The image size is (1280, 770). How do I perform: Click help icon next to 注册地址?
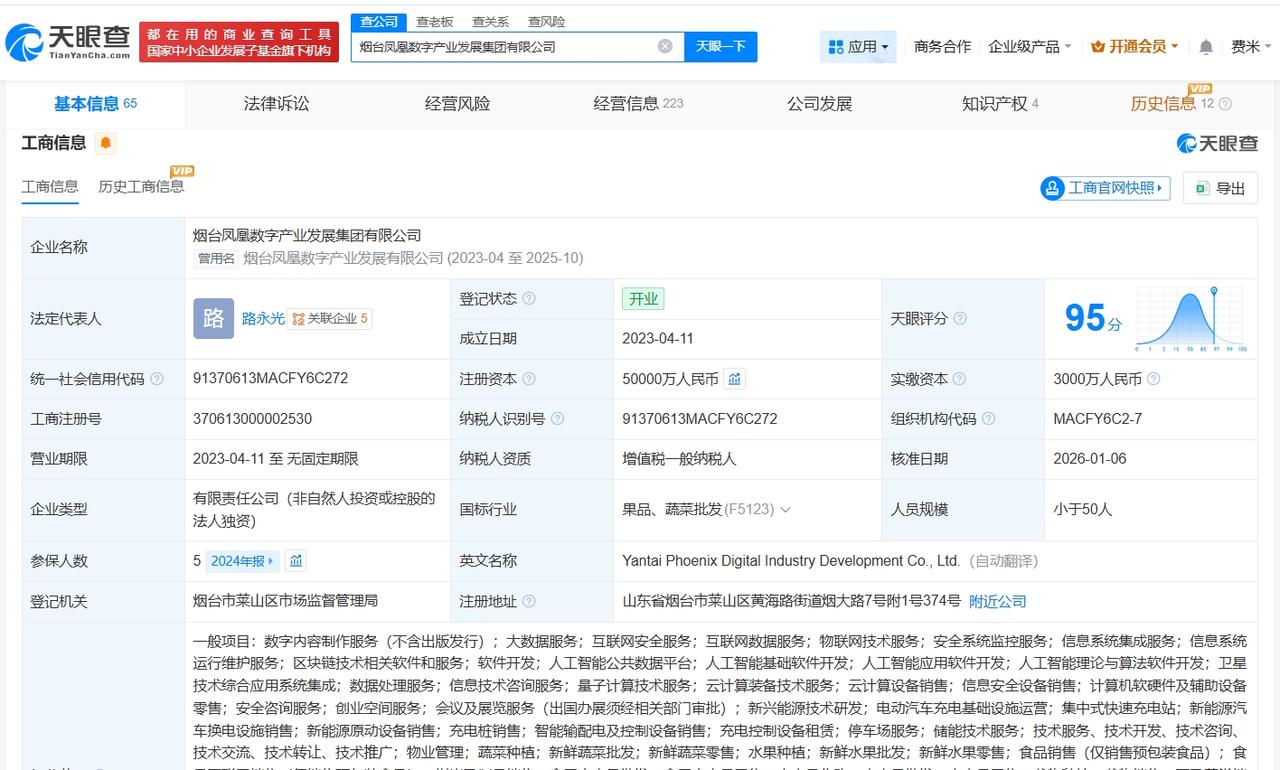coord(529,601)
